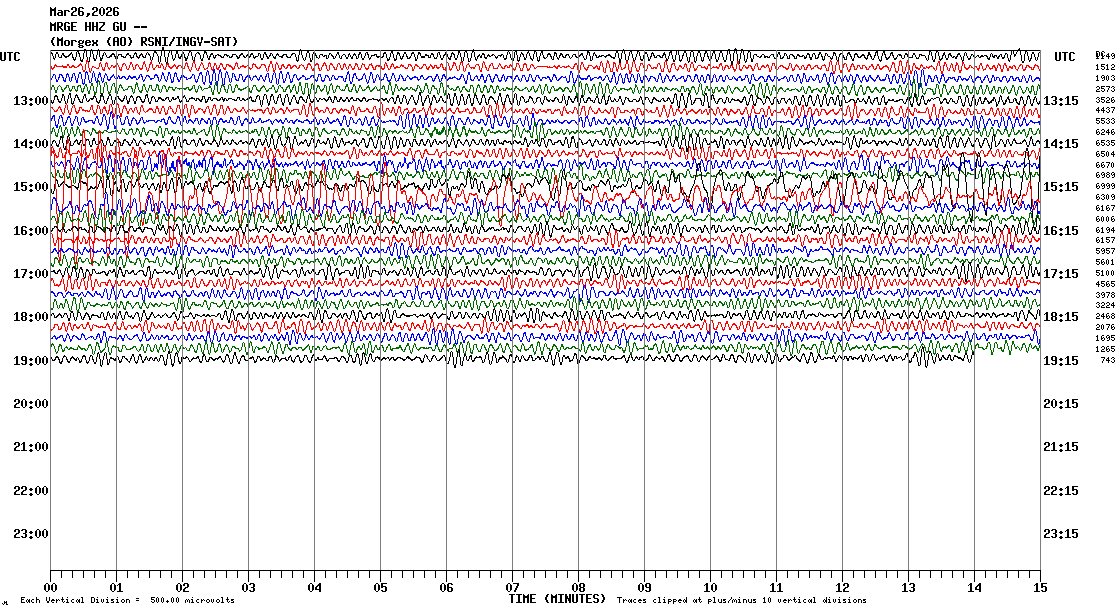Click the Mar26,2026 date label
Screen dimensions: 1120x614
[x=85, y=12]
